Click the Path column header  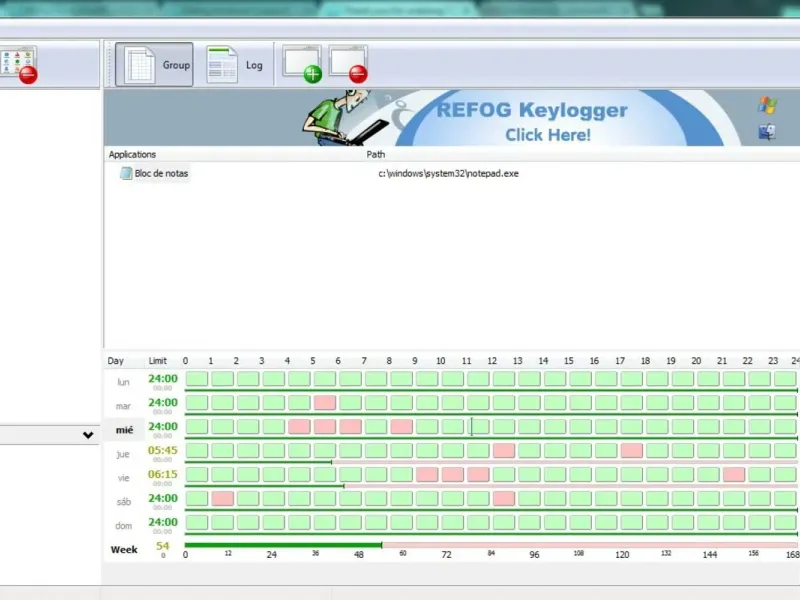pyautogui.click(x=376, y=154)
